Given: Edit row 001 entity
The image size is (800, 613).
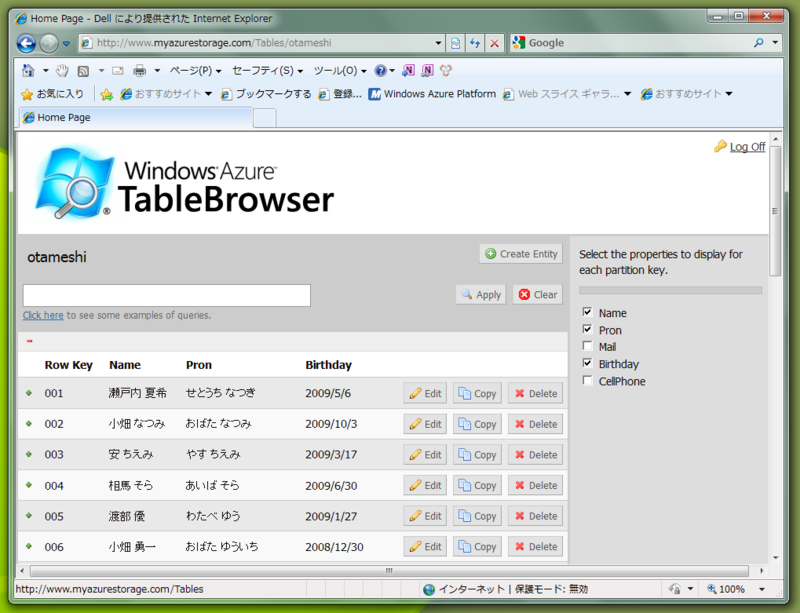Looking at the screenshot, I should pyautogui.click(x=425, y=394).
